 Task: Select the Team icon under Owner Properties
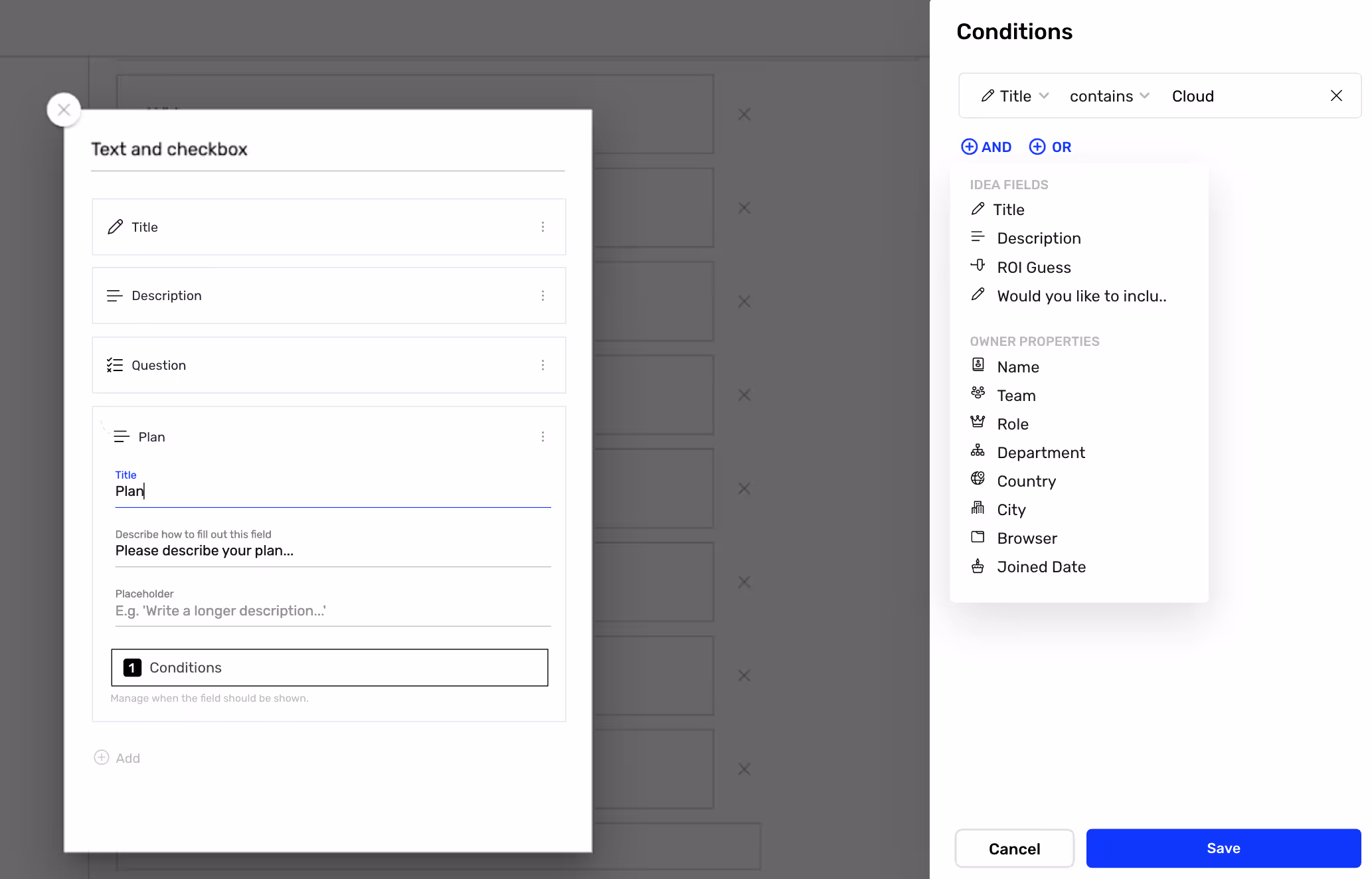978,393
